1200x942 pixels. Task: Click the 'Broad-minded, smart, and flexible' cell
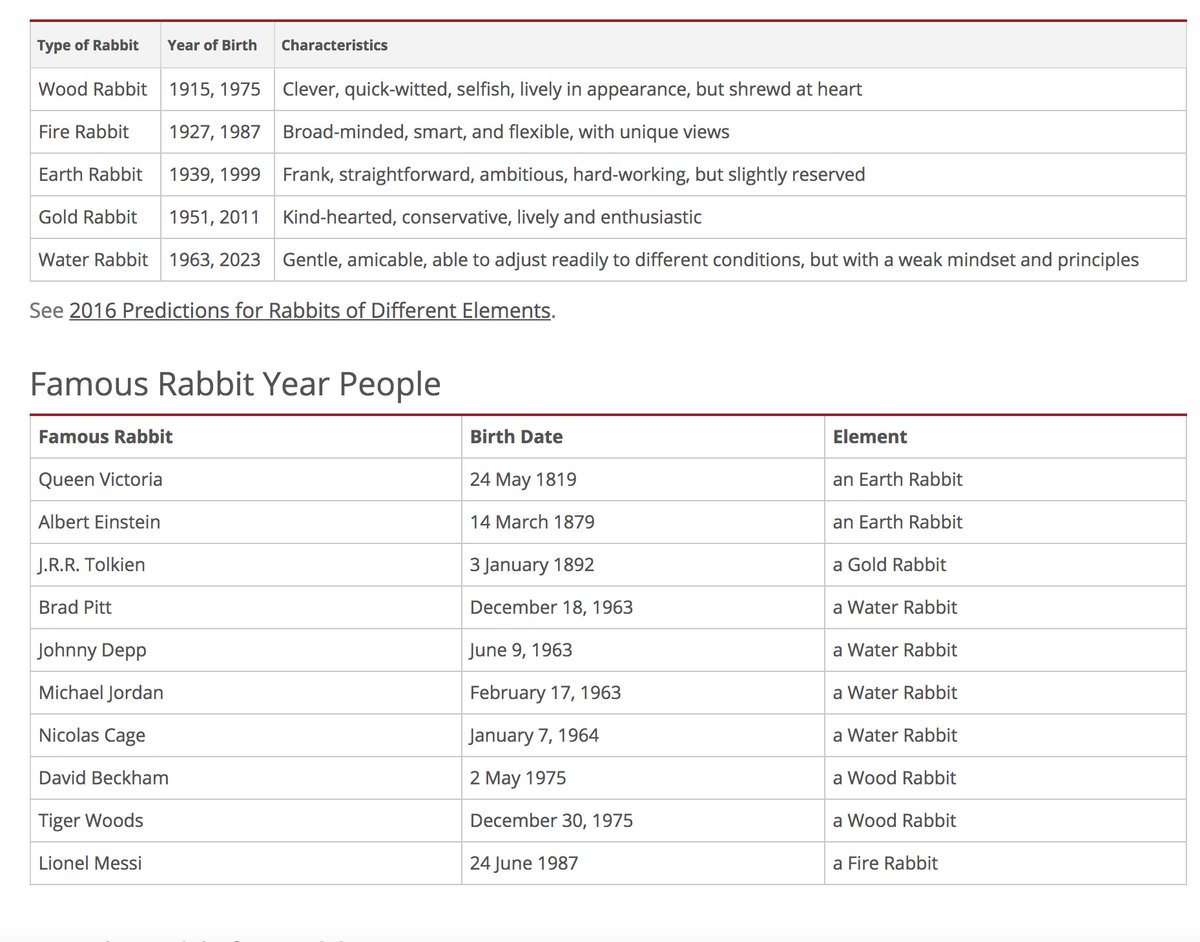click(730, 132)
